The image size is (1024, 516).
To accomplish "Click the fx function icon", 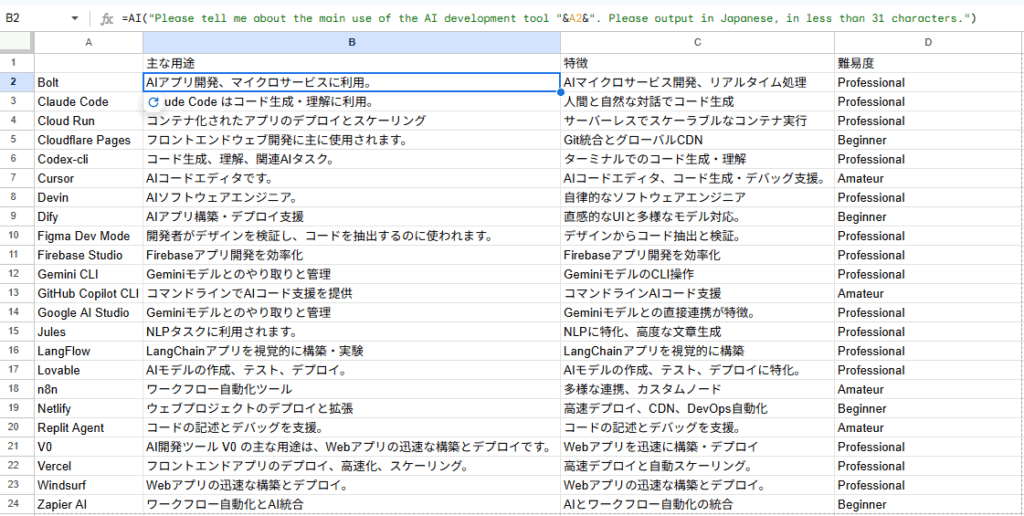I will coord(106,19).
